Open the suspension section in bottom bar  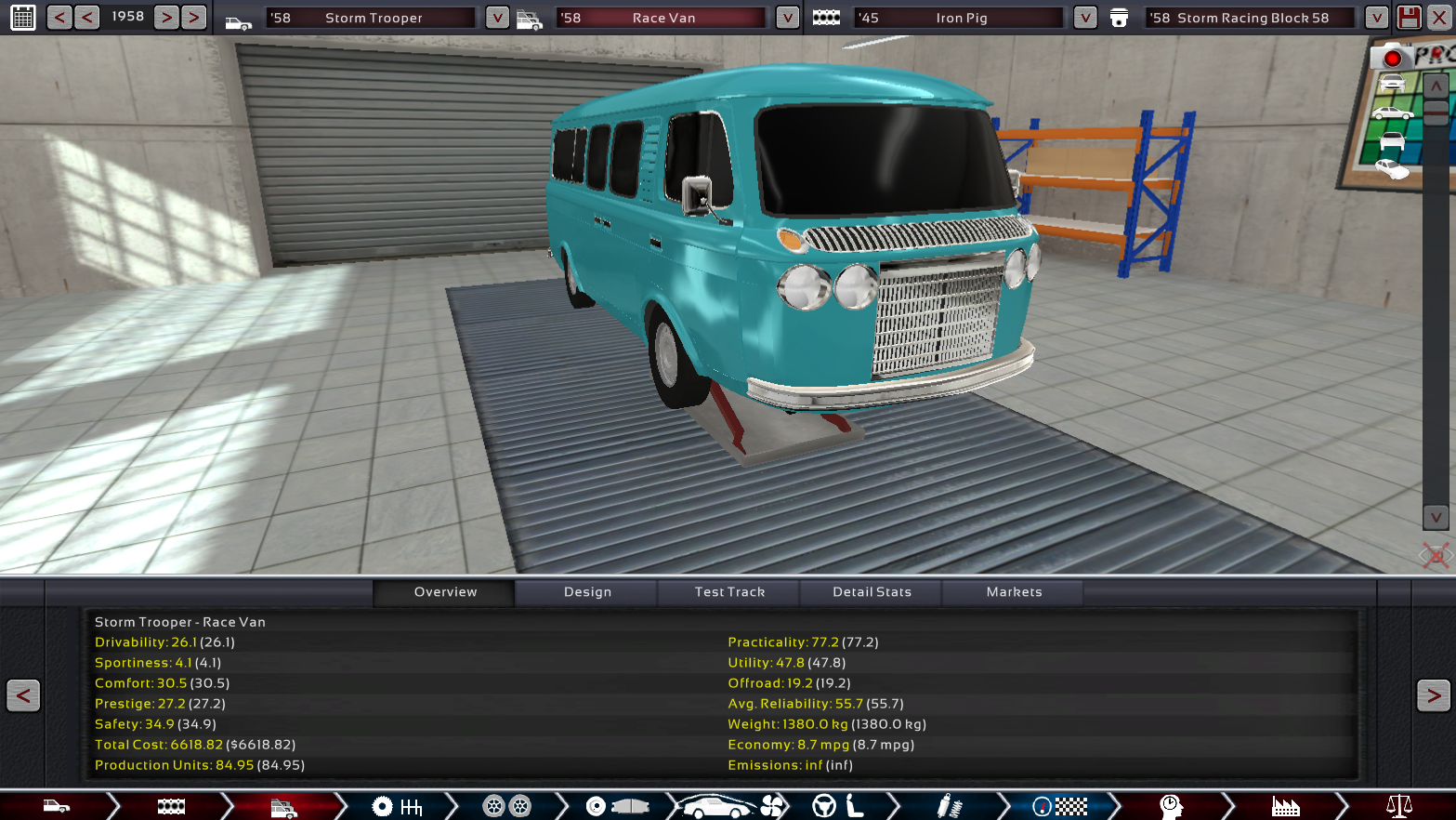(x=948, y=806)
